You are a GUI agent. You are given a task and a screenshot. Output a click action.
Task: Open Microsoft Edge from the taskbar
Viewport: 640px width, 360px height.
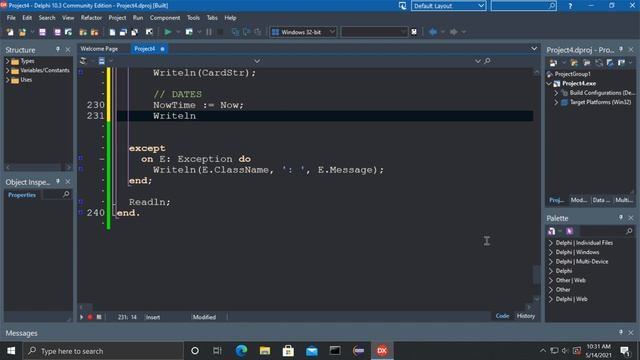(241, 351)
